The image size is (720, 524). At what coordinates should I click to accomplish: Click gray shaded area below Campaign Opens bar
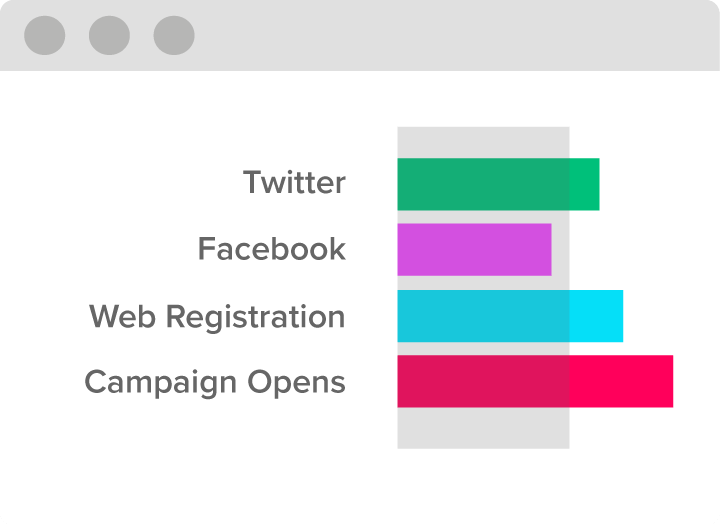484,428
